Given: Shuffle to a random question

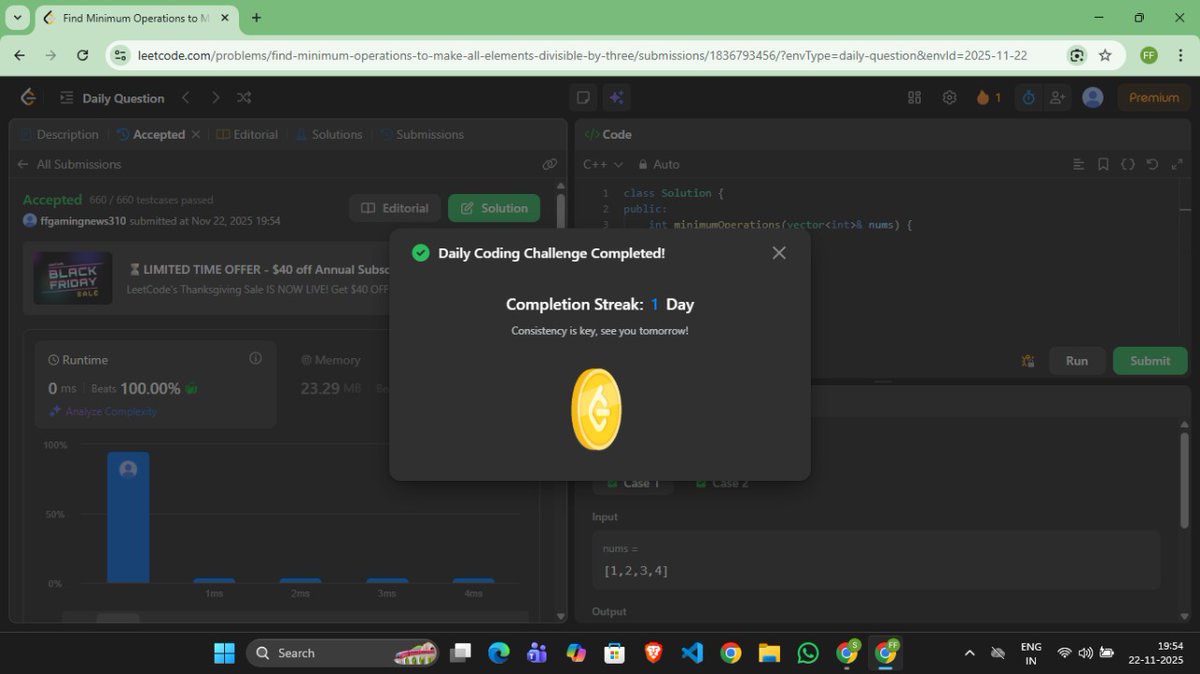Looking at the screenshot, I should pos(243,97).
